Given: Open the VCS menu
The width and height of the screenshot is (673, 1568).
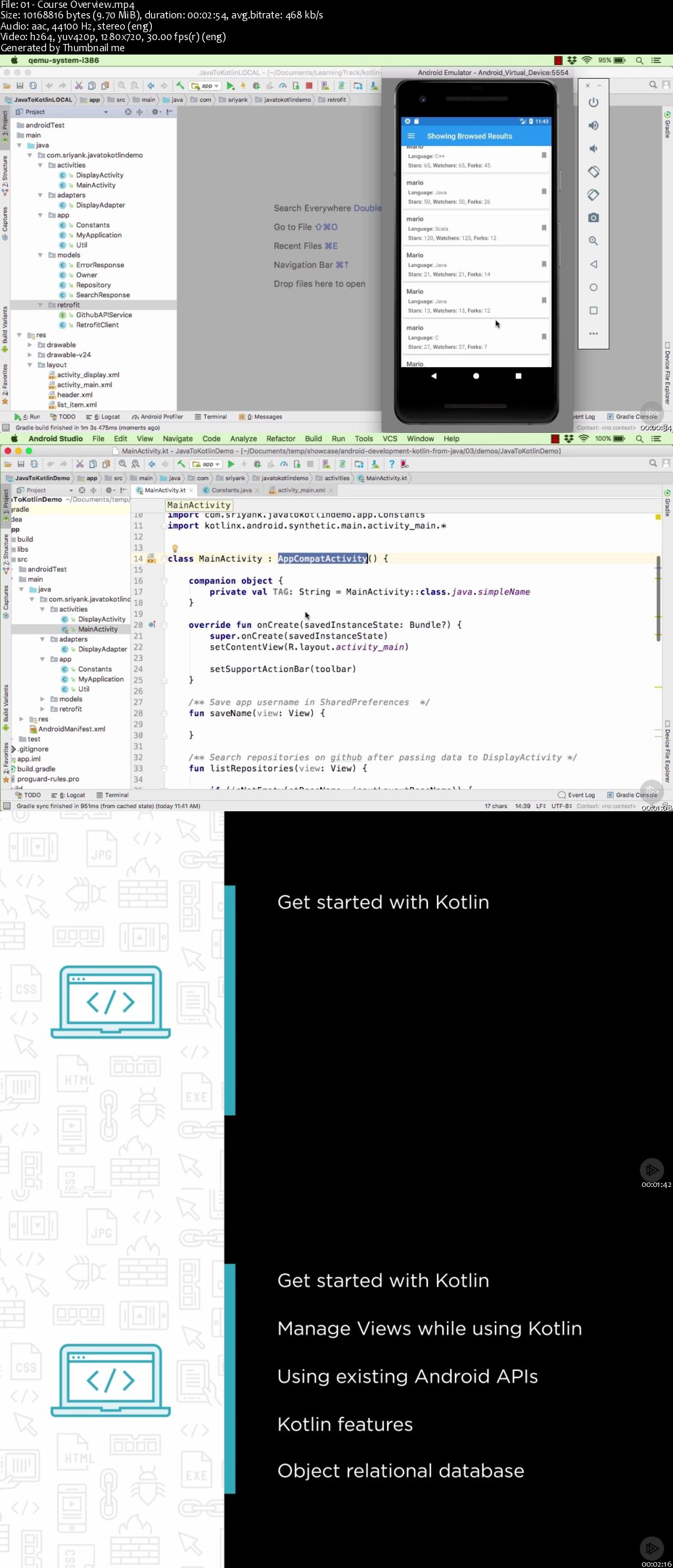Looking at the screenshot, I should (390, 439).
